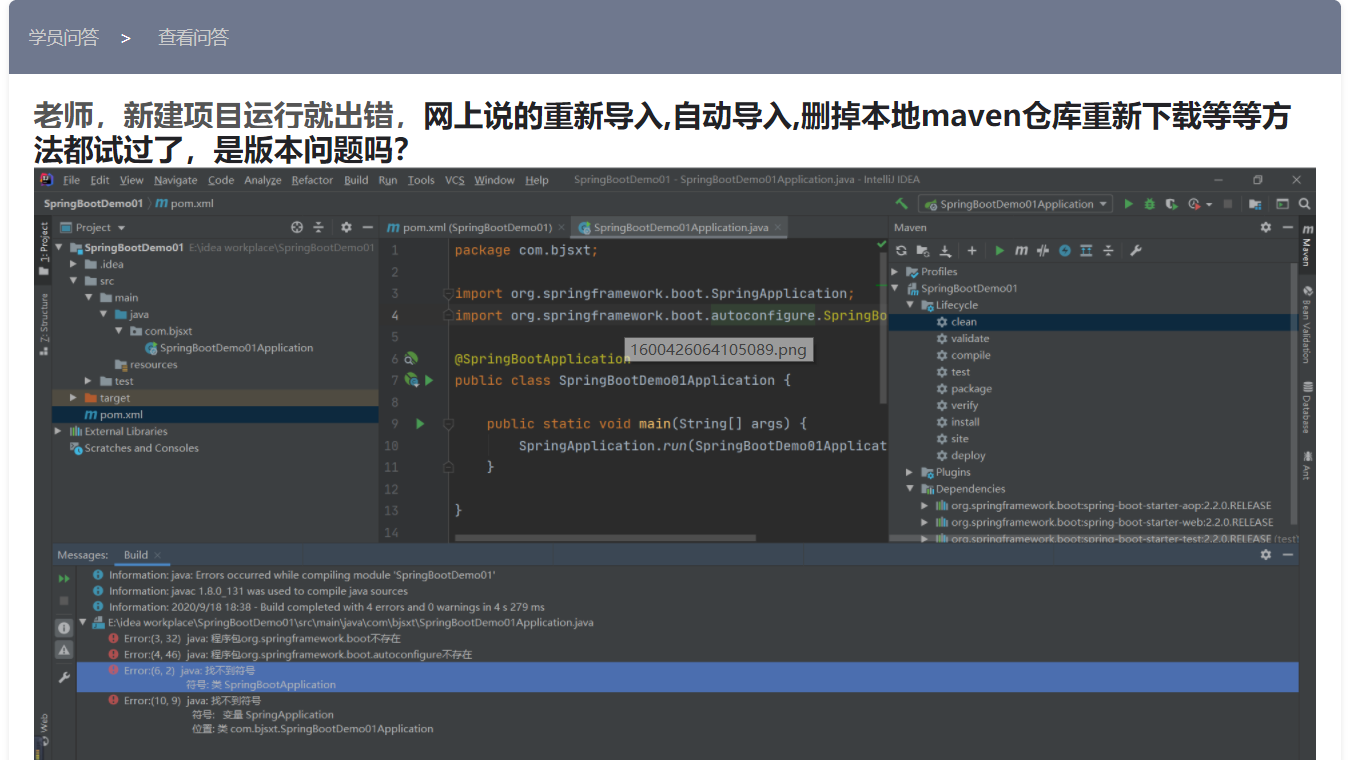This screenshot has width=1358, height=760.
Task: Toggle information messages filter 'i' button
Action: click(x=64, y=628)
